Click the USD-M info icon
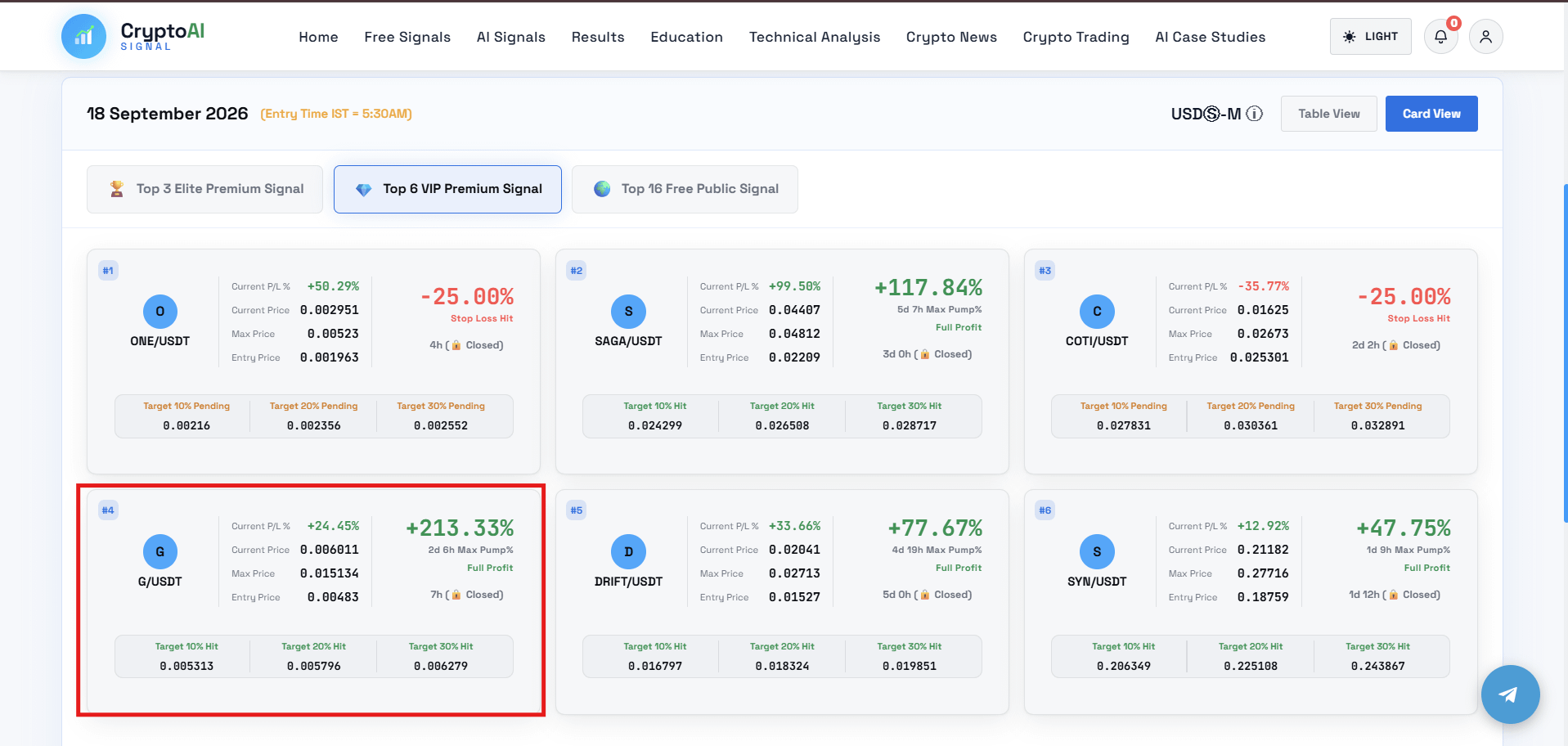1568x746 pixels. click(1254, 114)
